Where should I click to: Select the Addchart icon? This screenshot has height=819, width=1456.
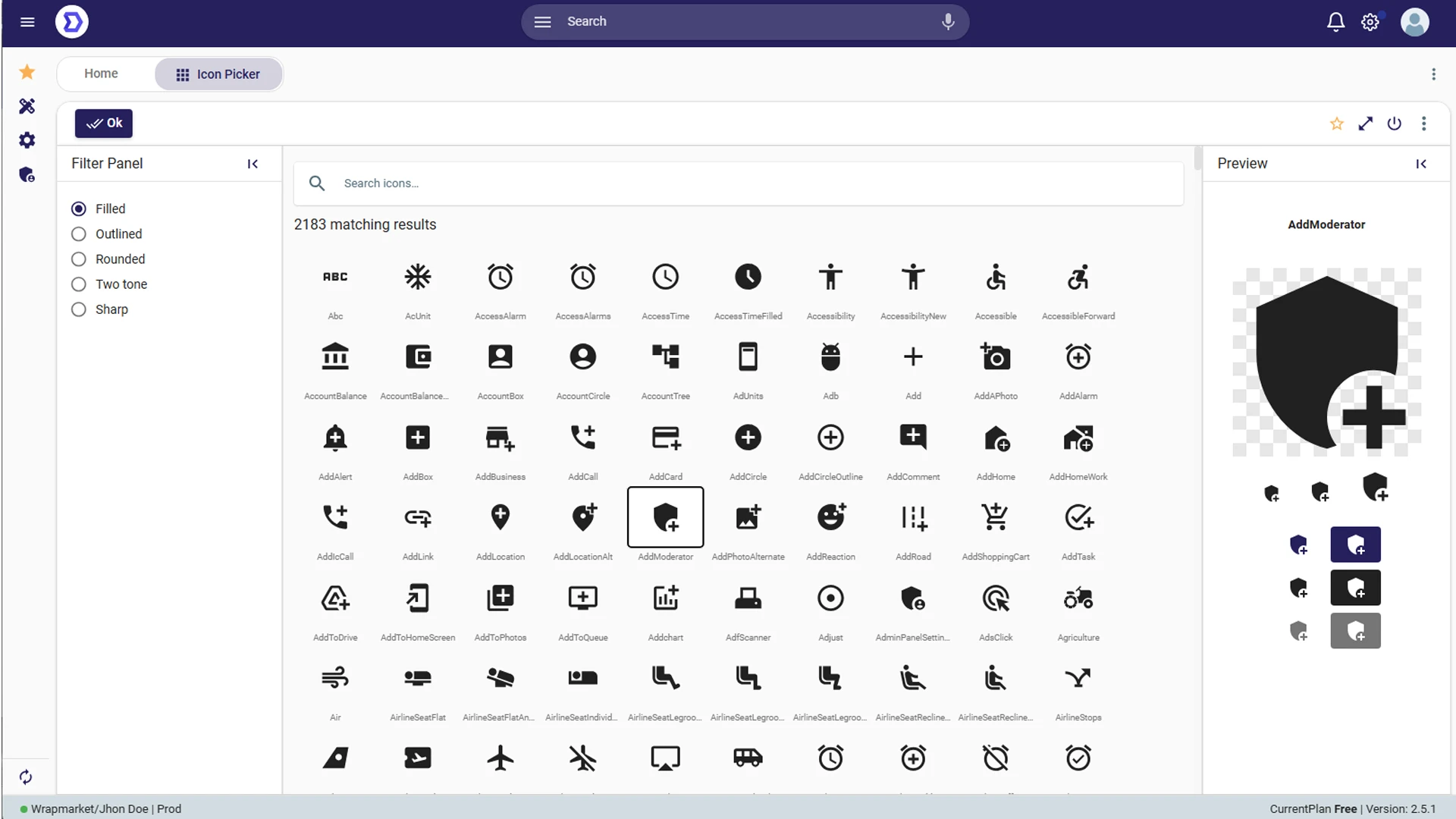666,598
